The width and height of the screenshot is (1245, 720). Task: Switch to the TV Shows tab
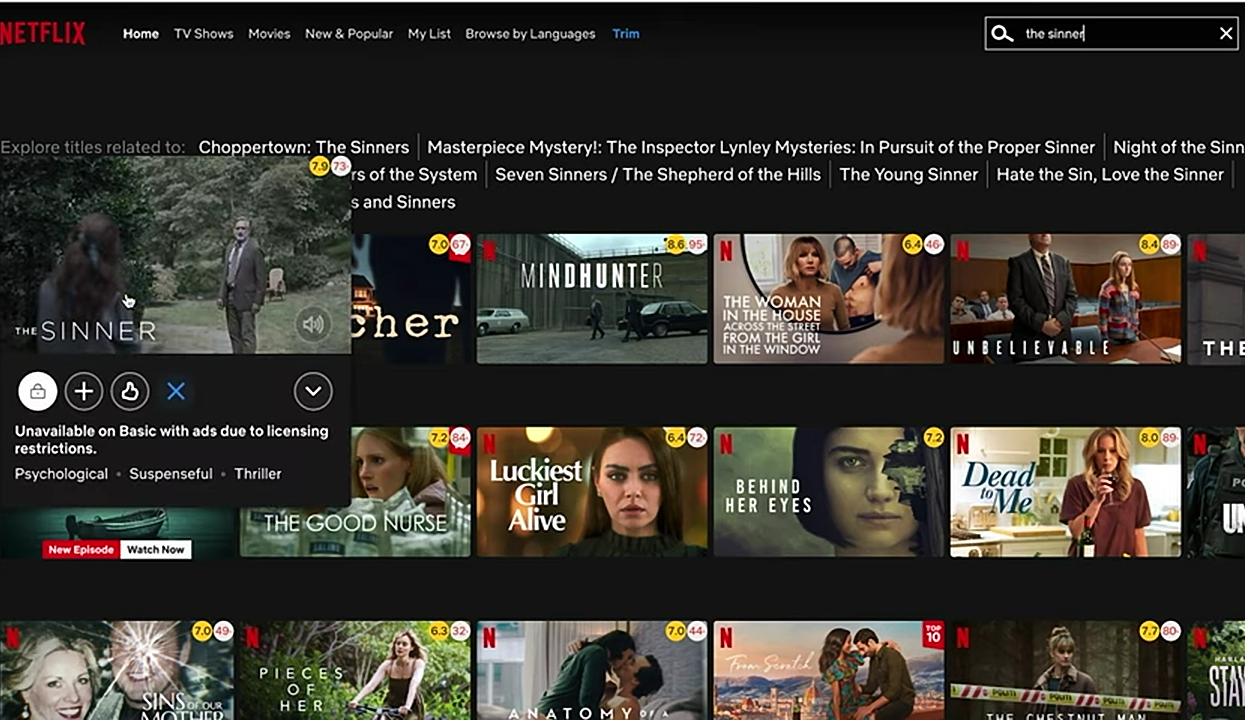pyautogui.click(x=203, y=33)
